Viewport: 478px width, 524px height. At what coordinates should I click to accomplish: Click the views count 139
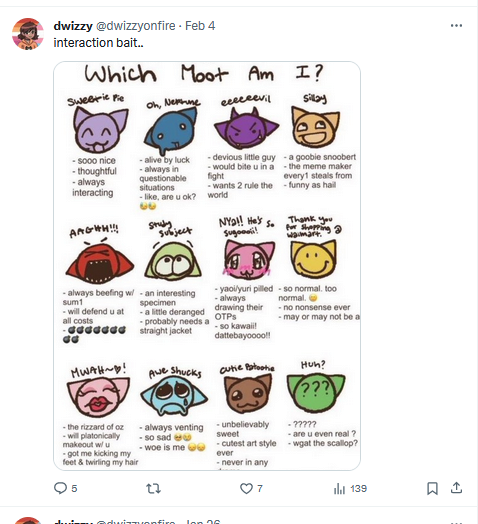pyautogui.click(x=358, y=489)
